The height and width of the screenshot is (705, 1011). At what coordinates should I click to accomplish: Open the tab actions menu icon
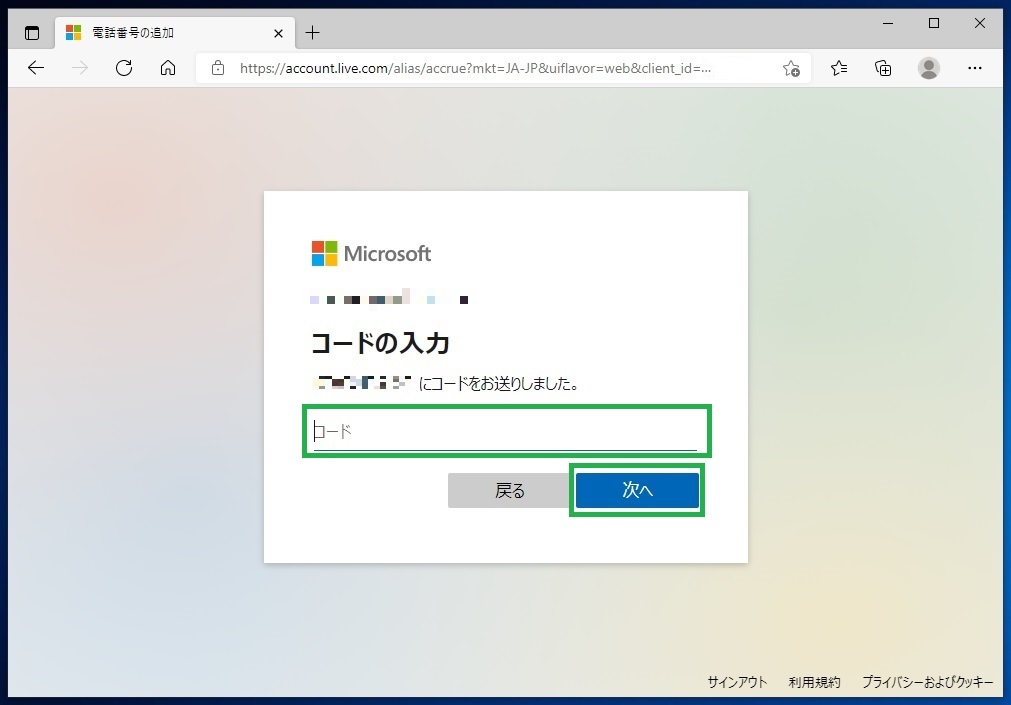point(32,33)
